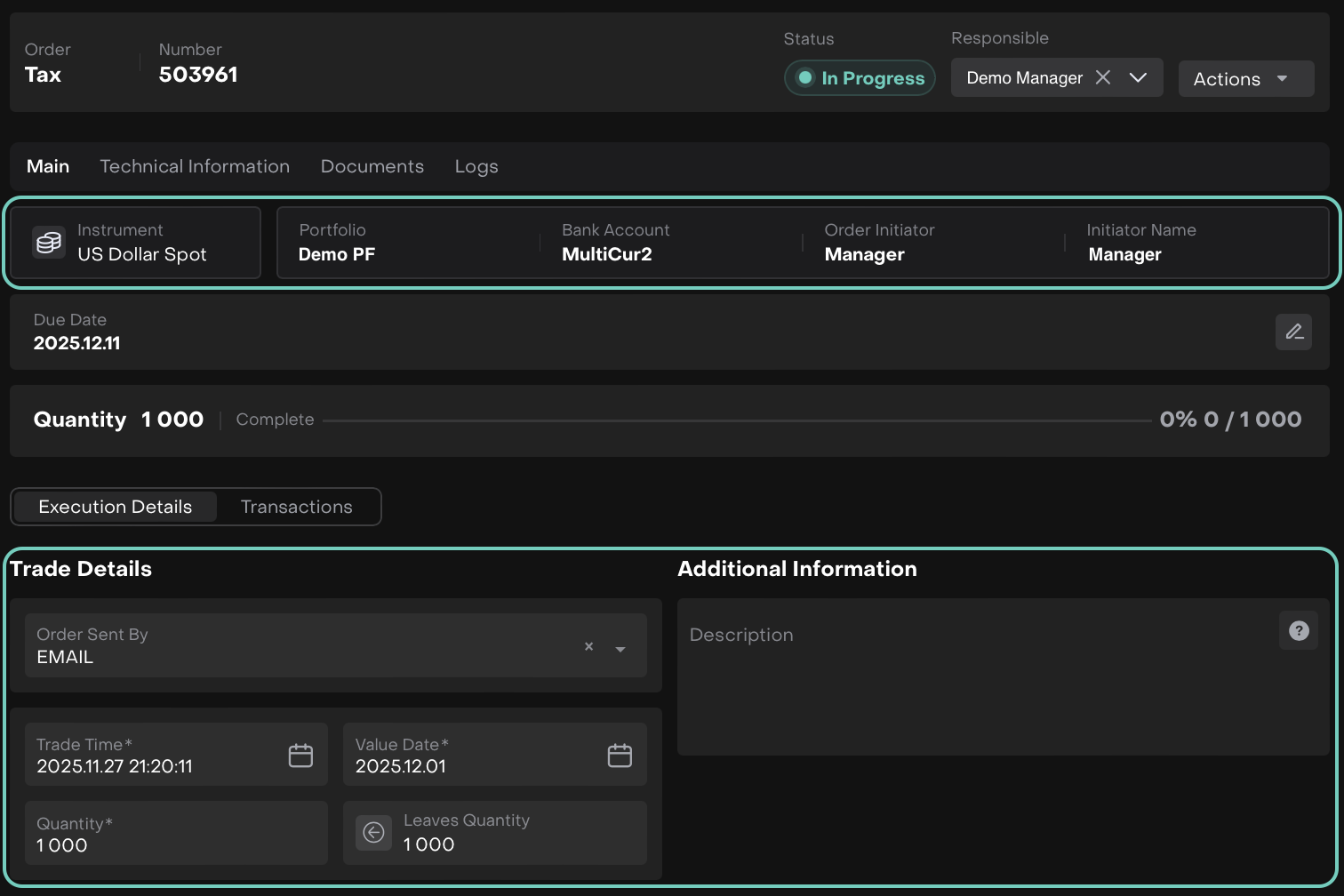The width and height of the screenshot is (1344, 896).
Task: Click the Description help question icon
Action: [x=1299, y=631]
